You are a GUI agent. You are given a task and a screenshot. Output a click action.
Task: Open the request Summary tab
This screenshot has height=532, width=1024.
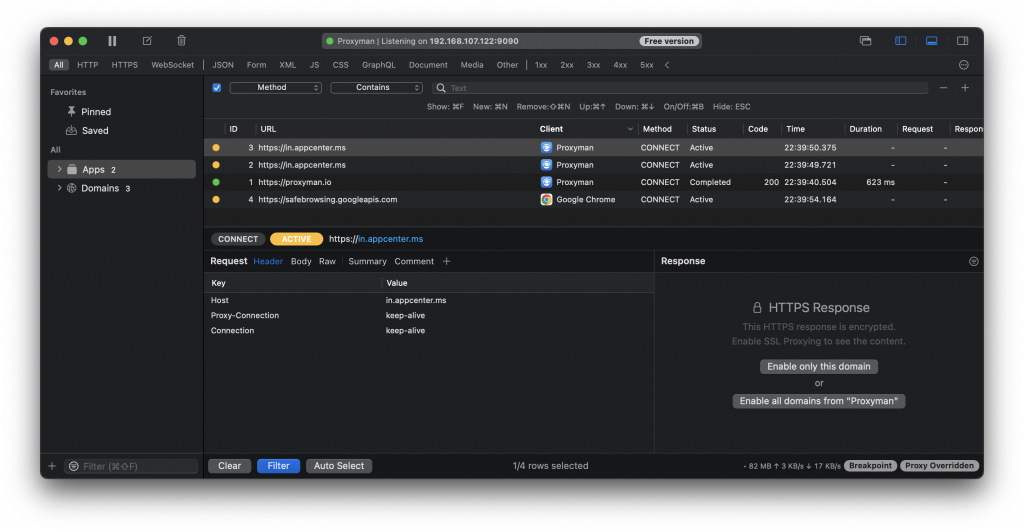[x=367, y=261]
